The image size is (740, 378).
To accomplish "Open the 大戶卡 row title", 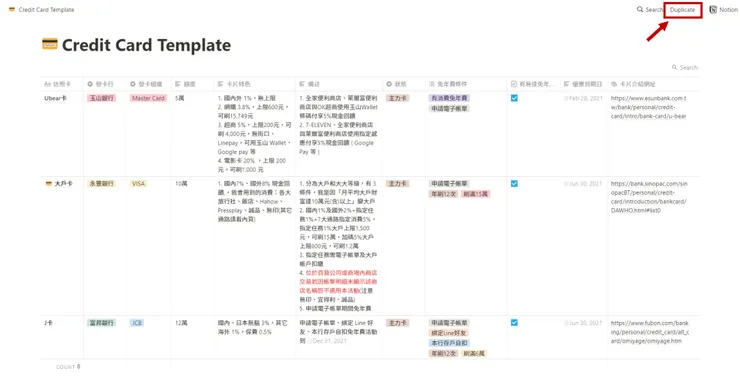I will click(63, 184).
